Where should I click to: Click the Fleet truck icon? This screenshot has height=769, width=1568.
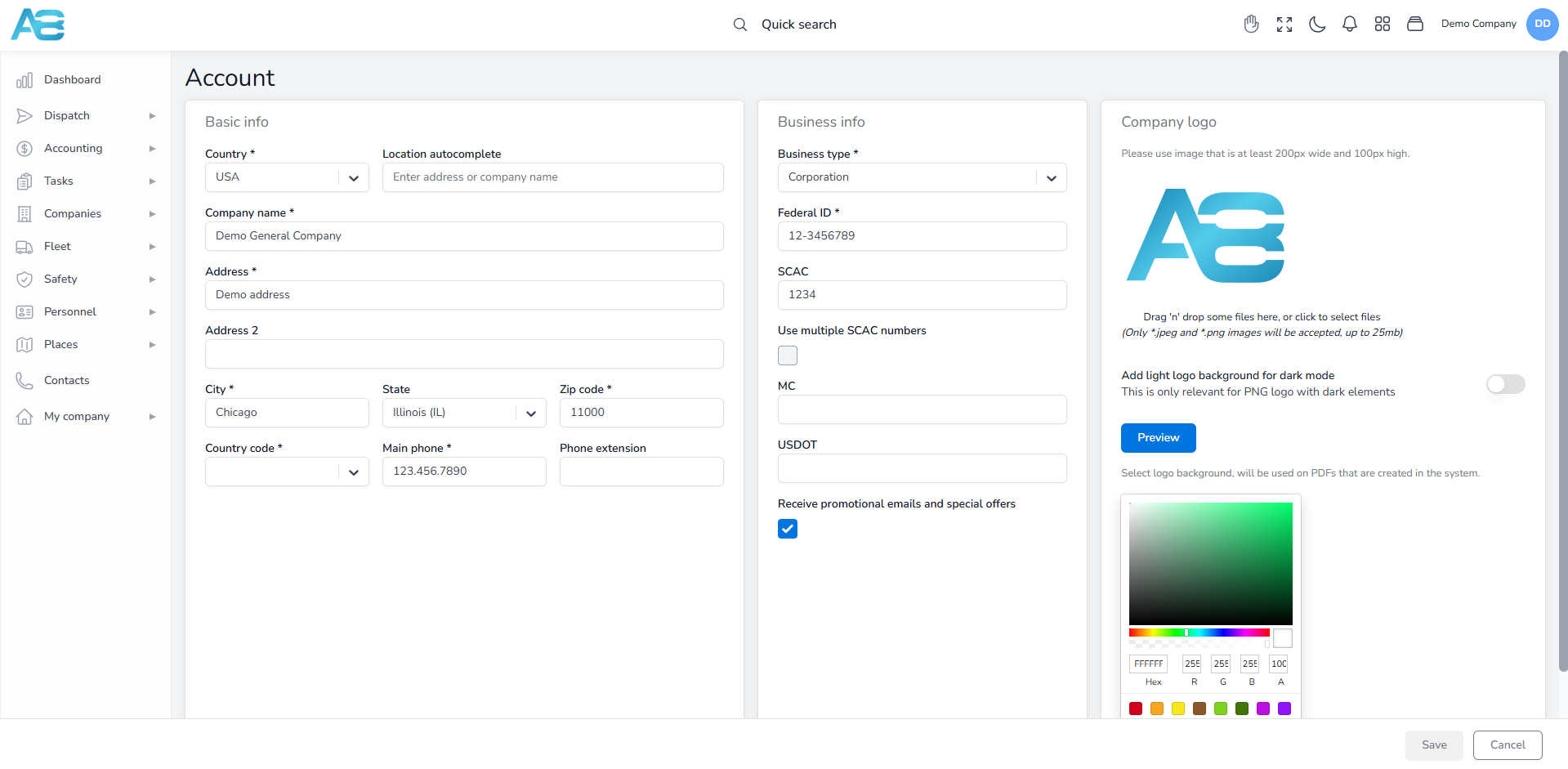(x=25, y=247)
